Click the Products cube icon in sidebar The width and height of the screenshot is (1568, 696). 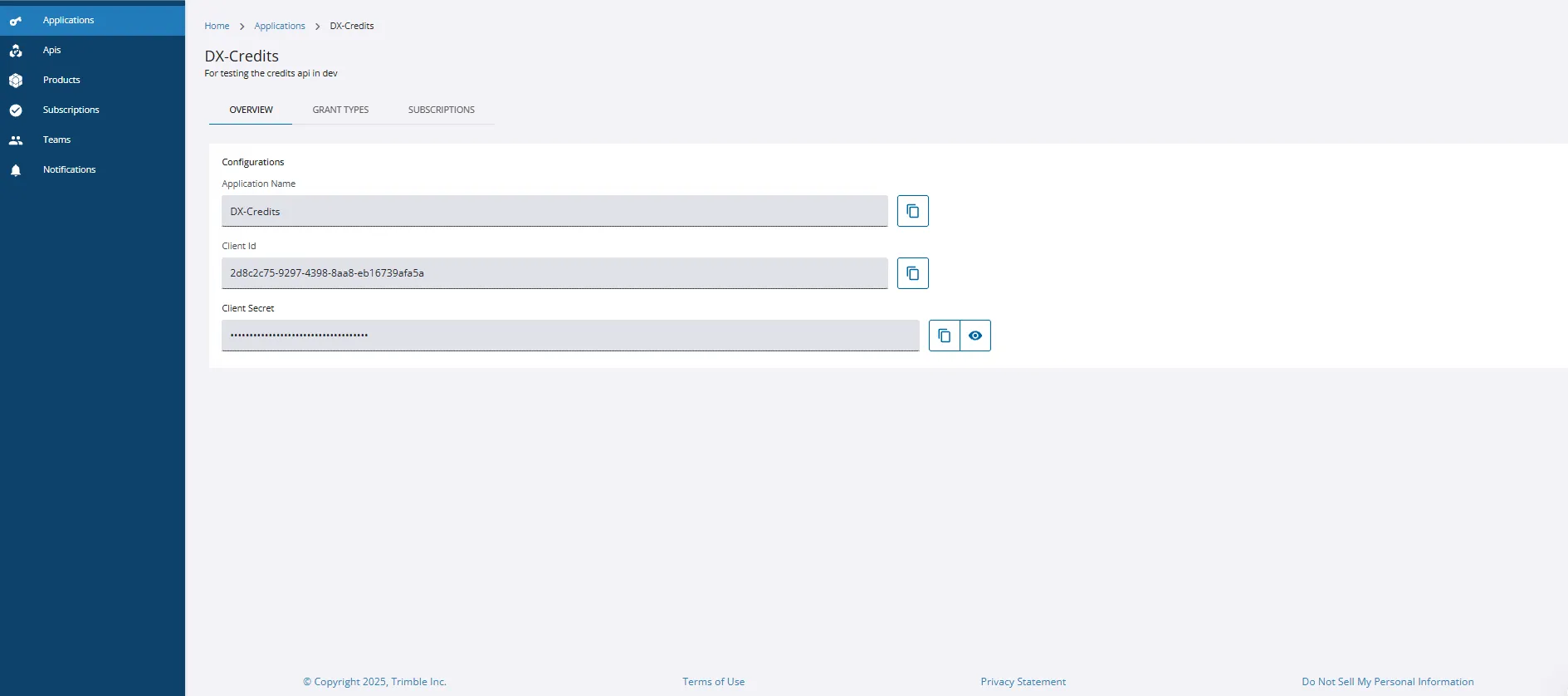pos(16,81)
